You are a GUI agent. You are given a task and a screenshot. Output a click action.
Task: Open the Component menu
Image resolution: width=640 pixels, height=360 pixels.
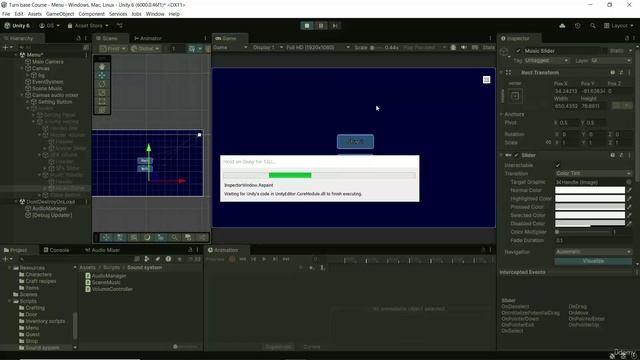pyautogui.click(x=91, y=14)
